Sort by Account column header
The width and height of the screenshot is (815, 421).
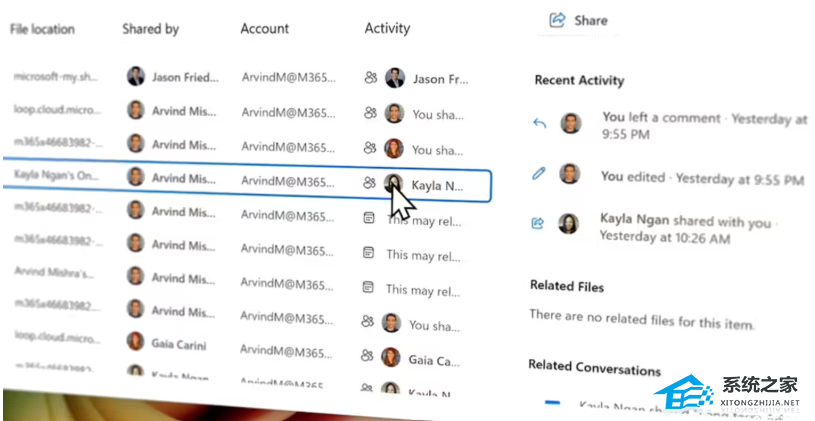(x=265, y=29)
